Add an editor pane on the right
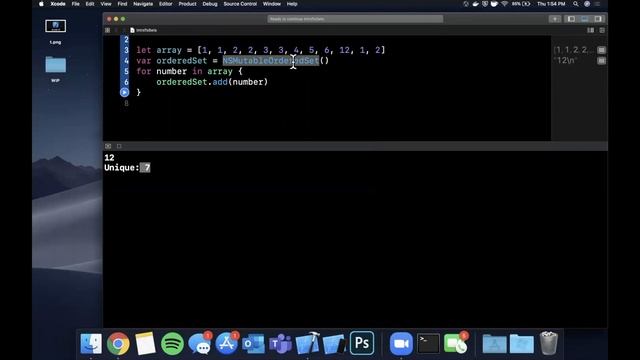The image size is (640, 360). pos(602,30)
